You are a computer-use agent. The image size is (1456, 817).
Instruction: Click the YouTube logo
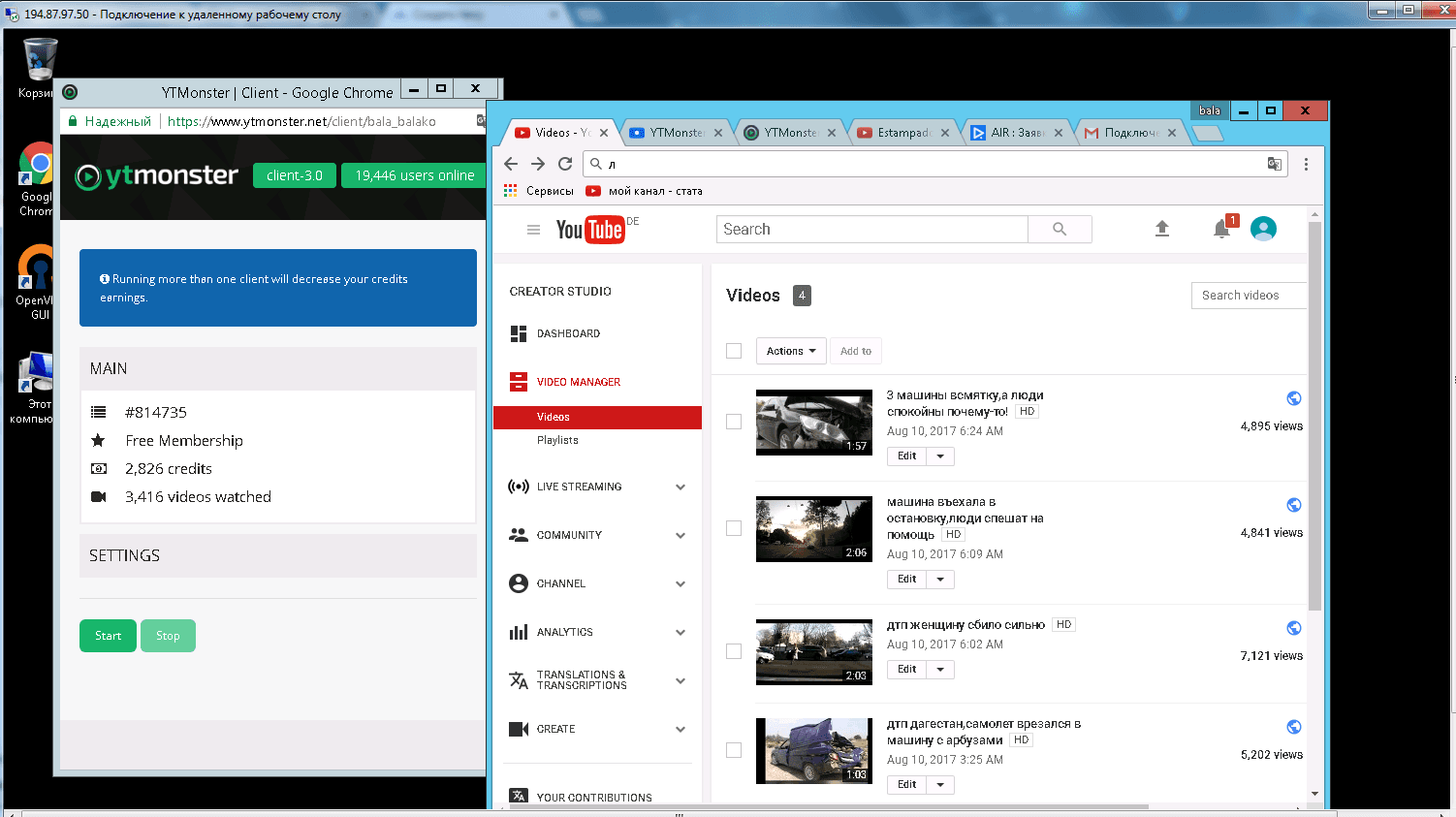tap(590, 230)
